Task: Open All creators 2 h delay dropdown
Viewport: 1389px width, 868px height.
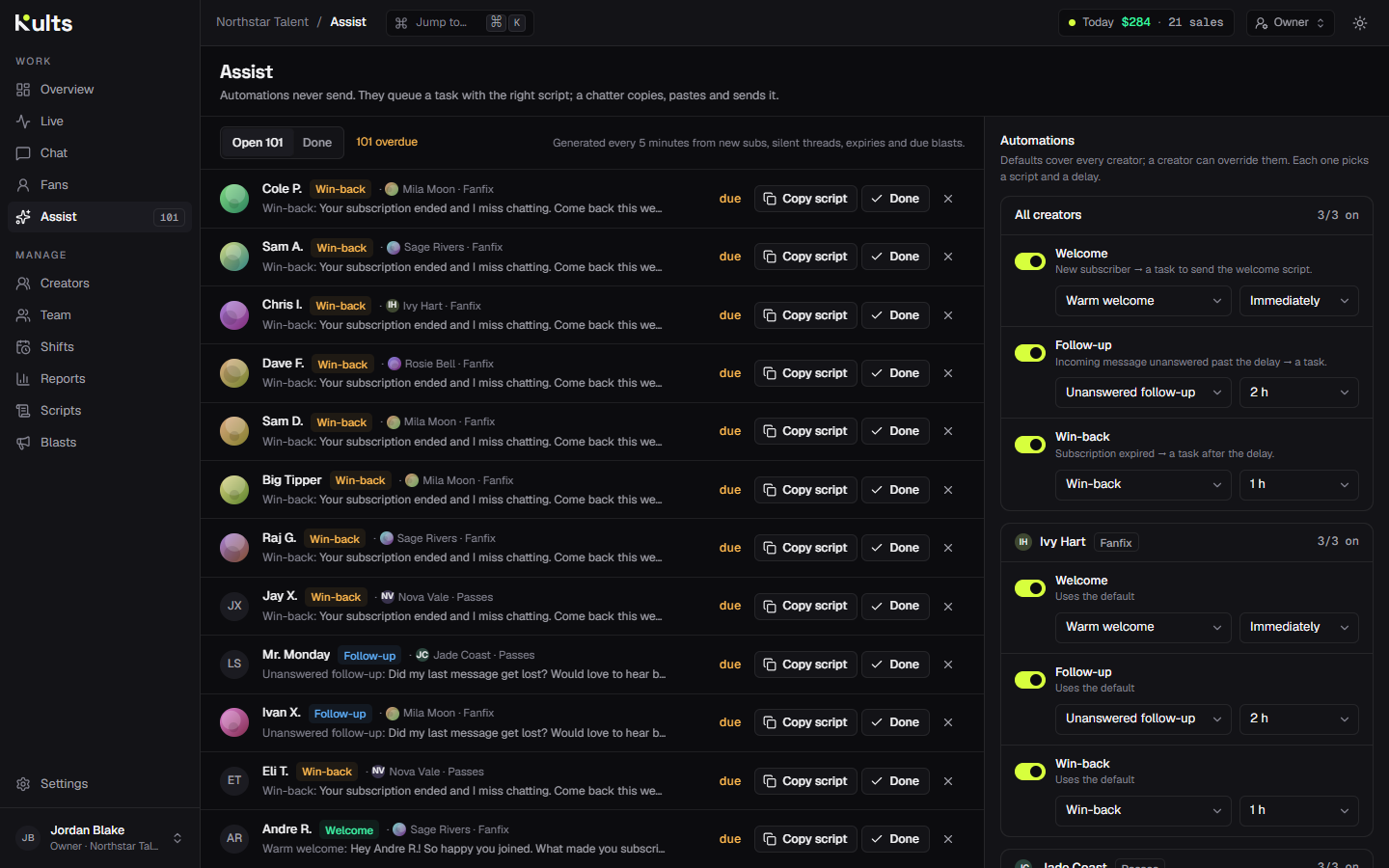Action: click(1298, 393)
